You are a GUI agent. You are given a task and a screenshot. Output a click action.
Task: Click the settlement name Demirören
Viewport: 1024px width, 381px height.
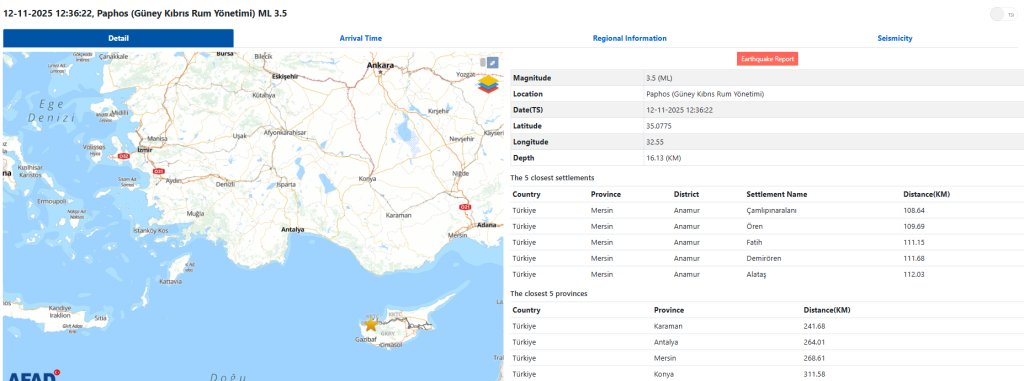click(x=763, y=258)
